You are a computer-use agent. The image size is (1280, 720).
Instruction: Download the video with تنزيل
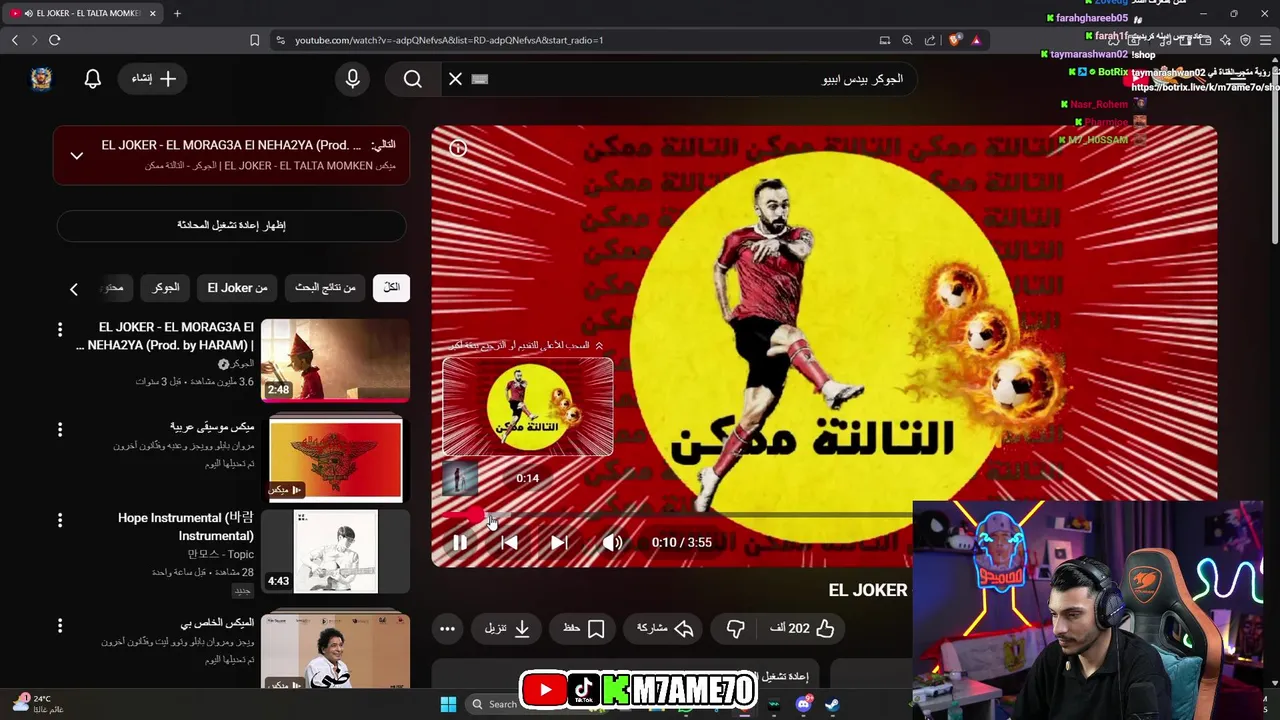pyautogui.click(x=507, y=628)
